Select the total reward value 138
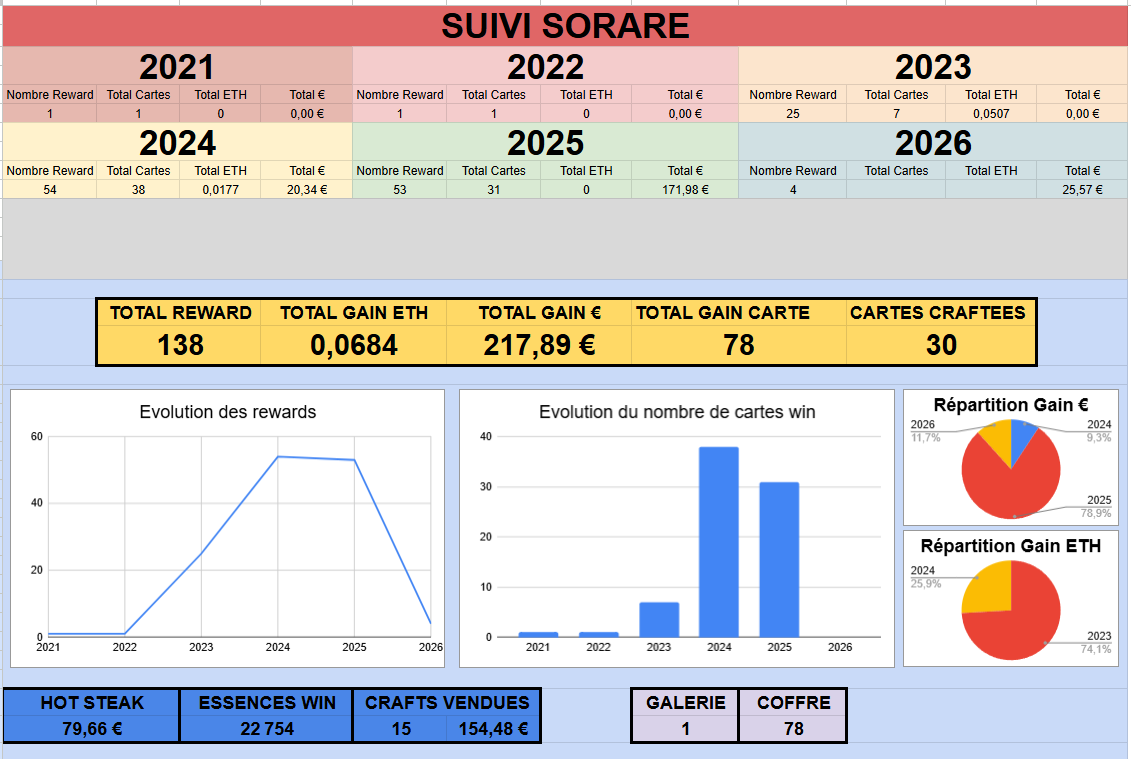 click(180, 345)
